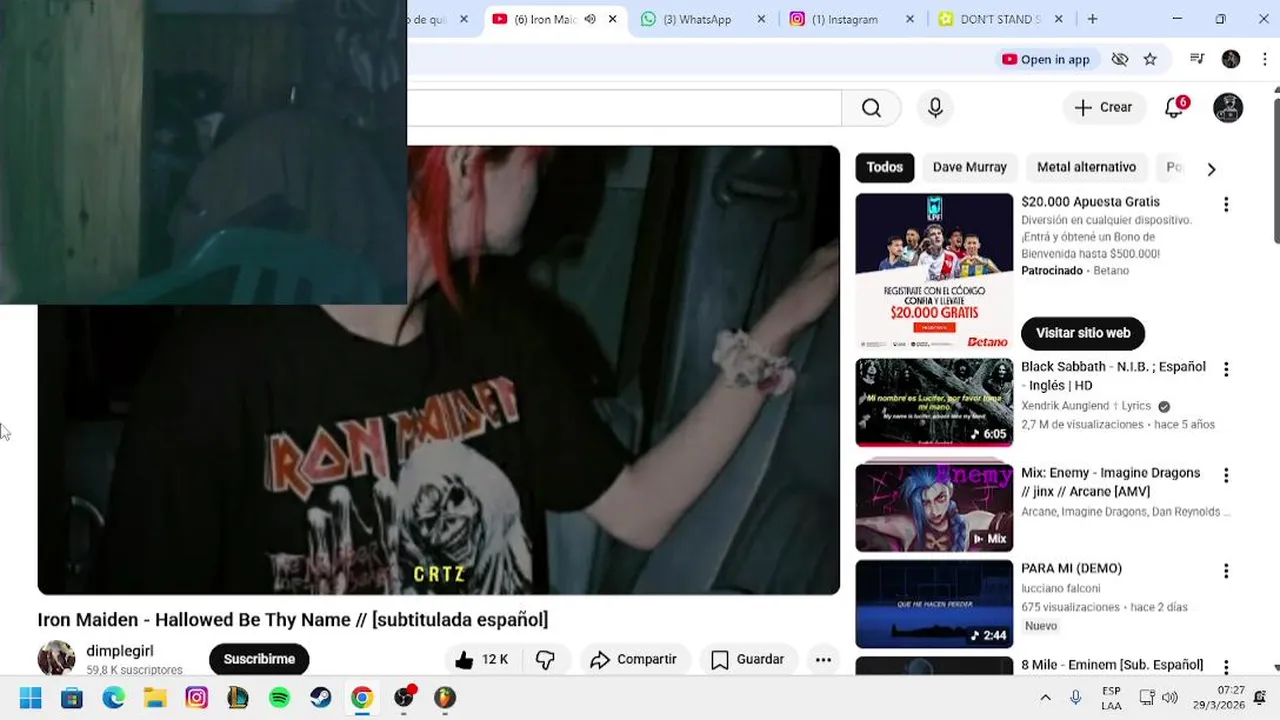Viewport: 1280px width, 720px height.
Task: Click the video title Hallowed Be Thy Name
Action: [x=293, y=620]
